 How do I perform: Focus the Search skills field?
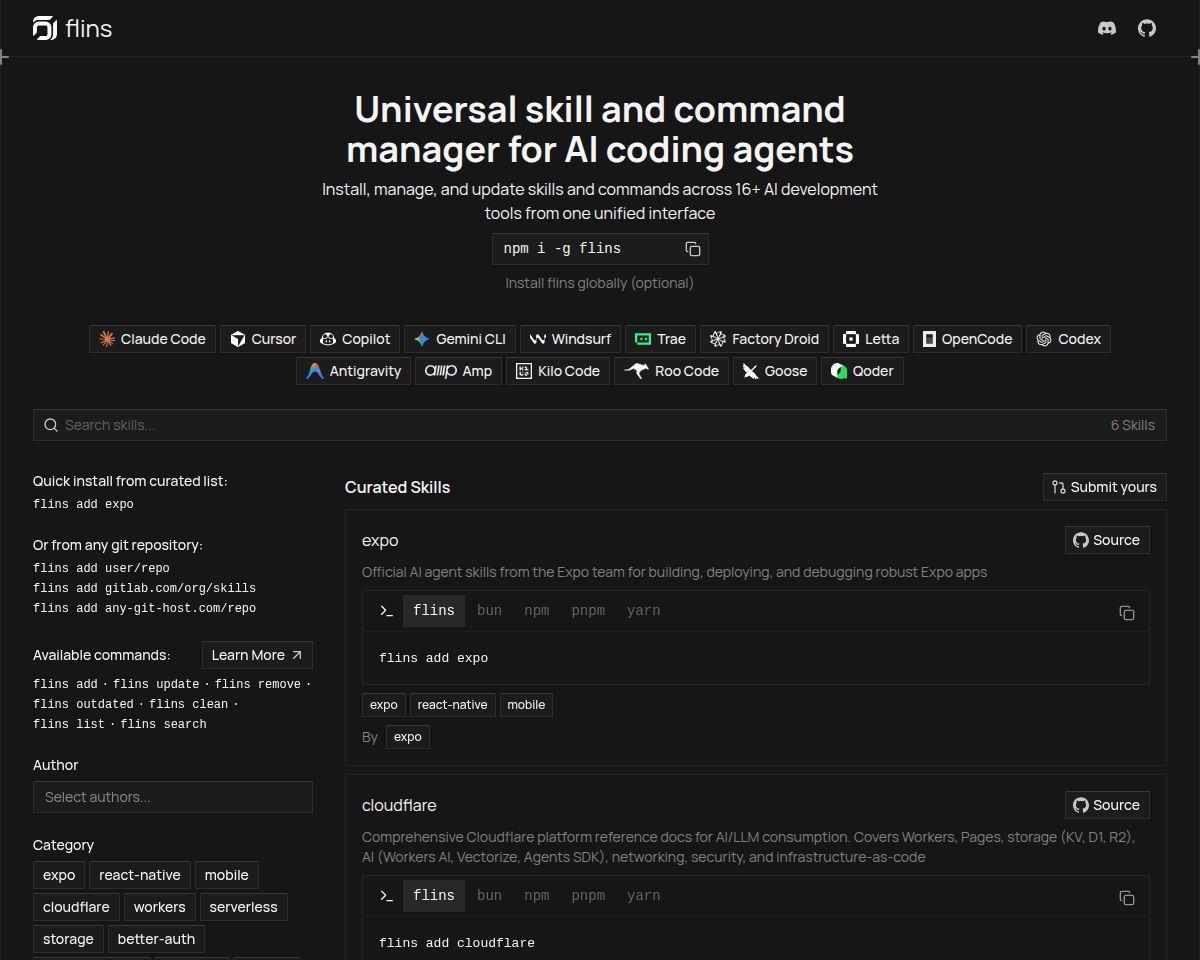[x=600, y=425]
